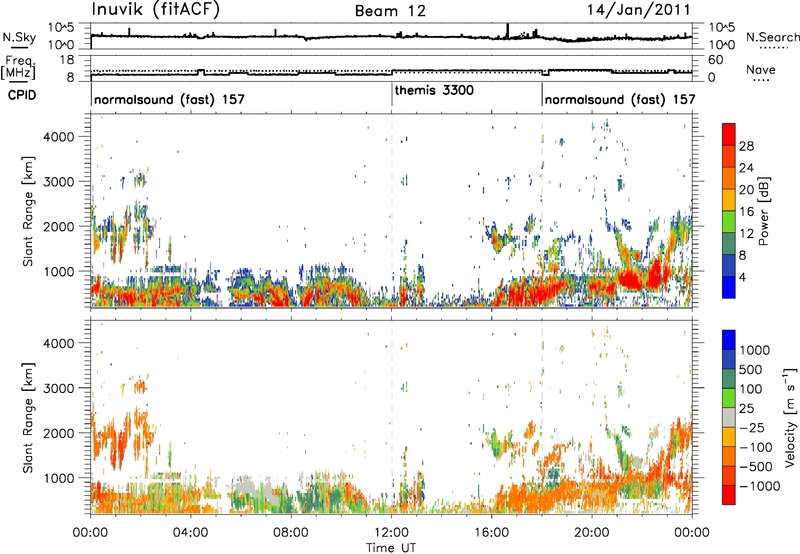Screen dimensions: 800x554
Task: Click the gray segment of velocity colorbar
Action: tap(729, 417)
